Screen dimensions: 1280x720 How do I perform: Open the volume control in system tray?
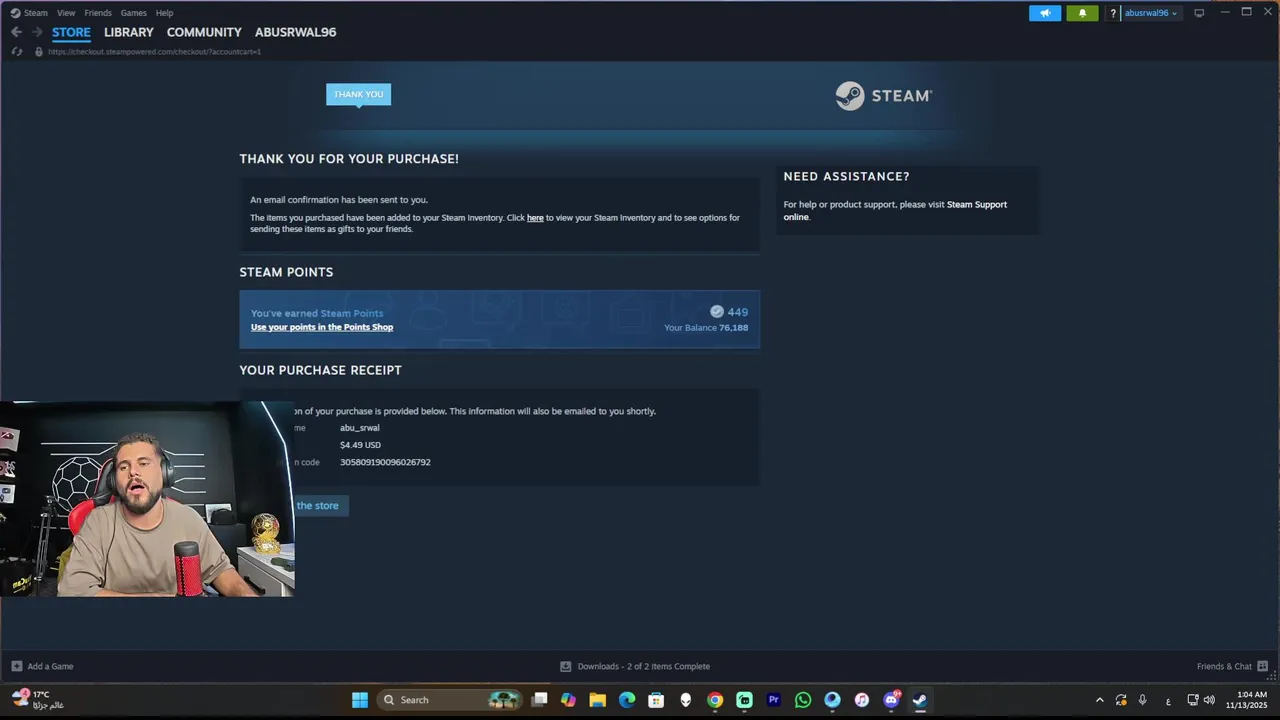tap(1209, 700)
